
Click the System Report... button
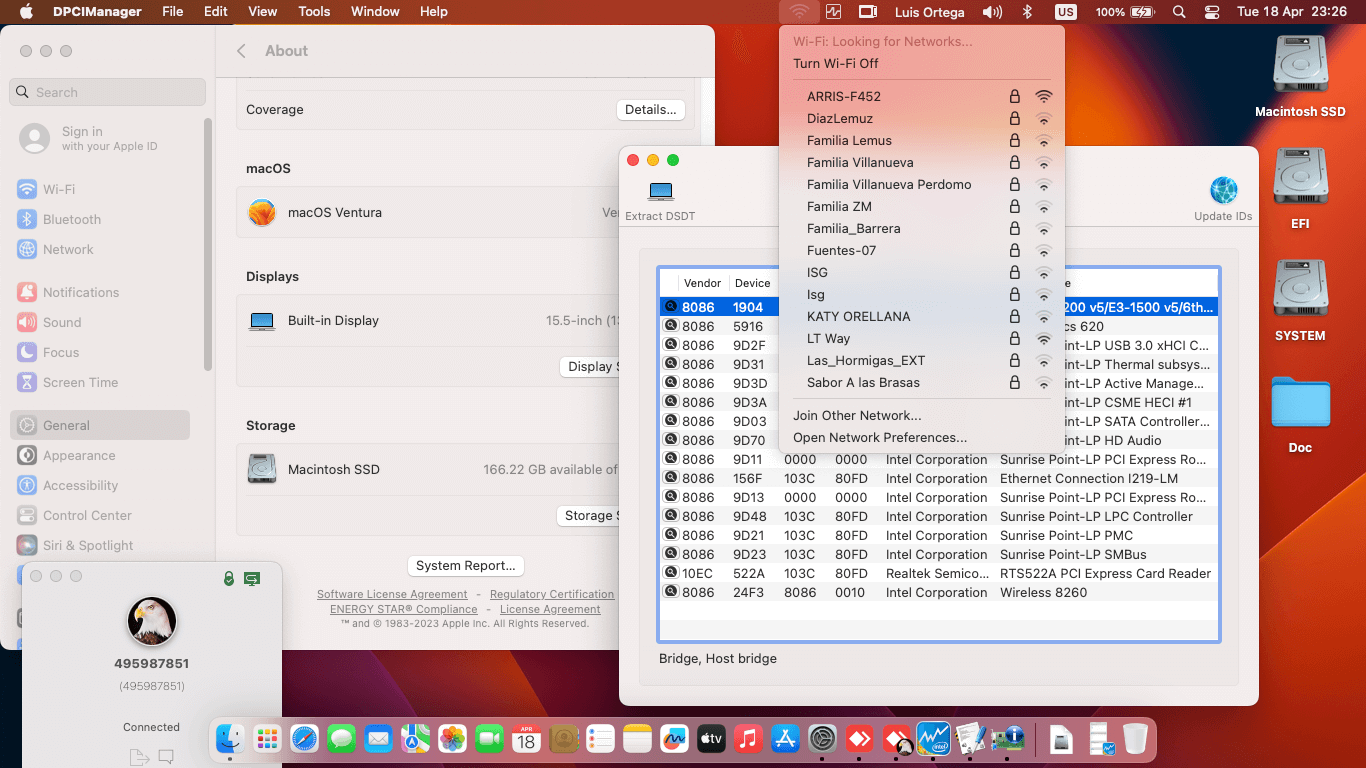[466, 566]
